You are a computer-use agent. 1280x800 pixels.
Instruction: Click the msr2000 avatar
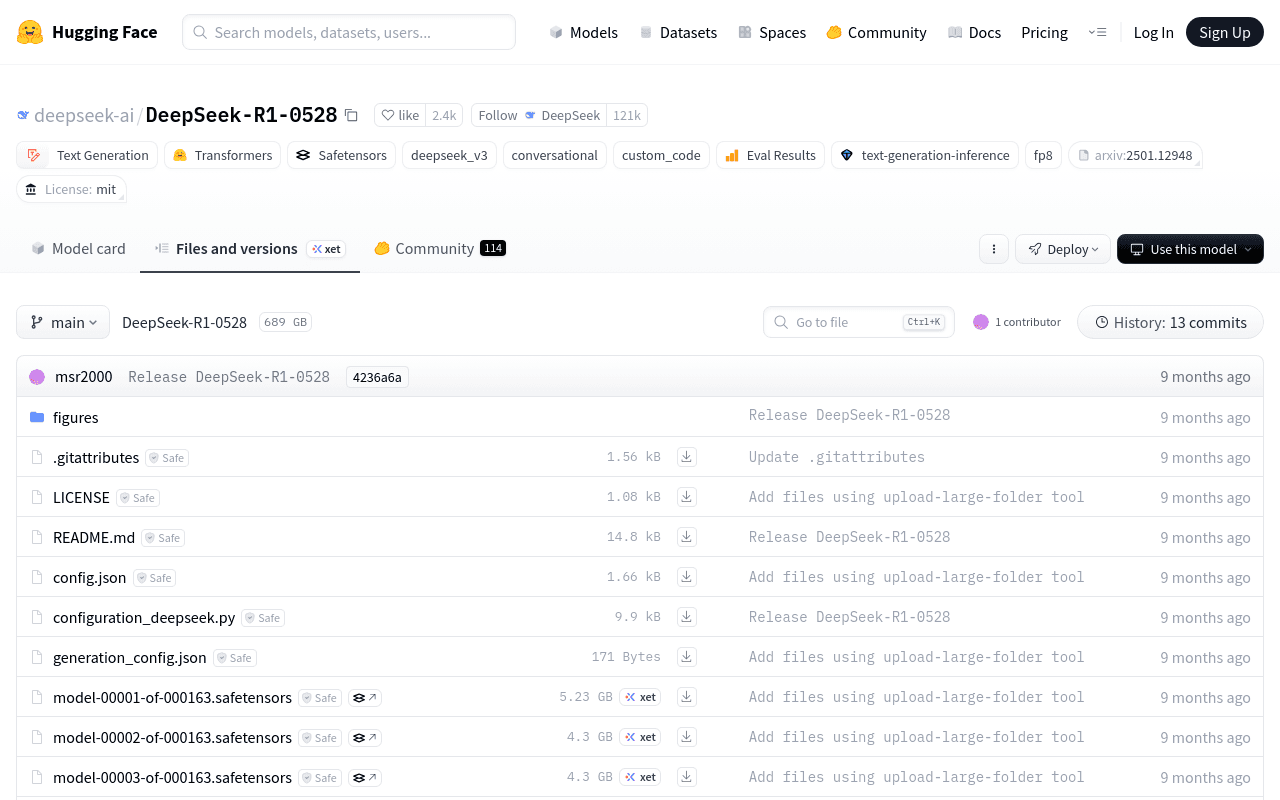37,377
